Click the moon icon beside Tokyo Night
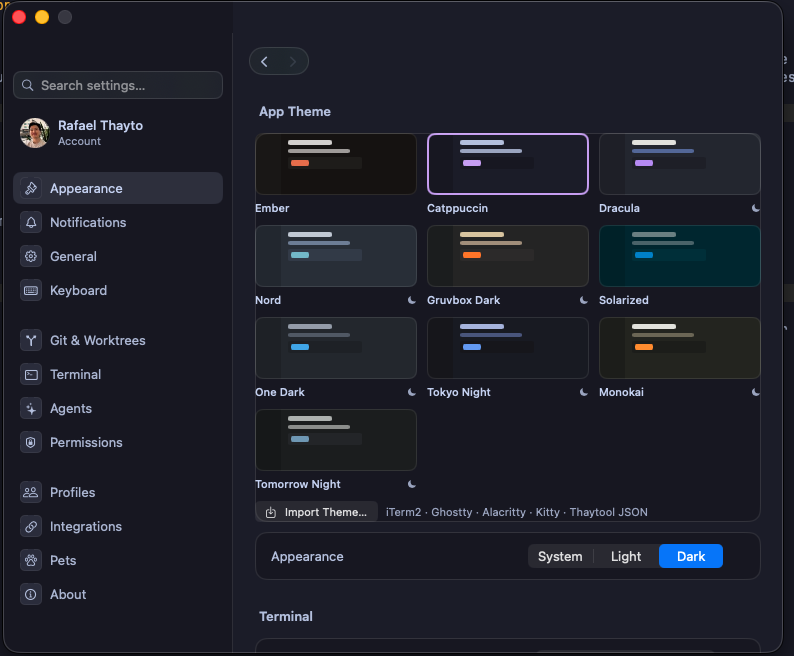The image size is (794, 656). 583,392
